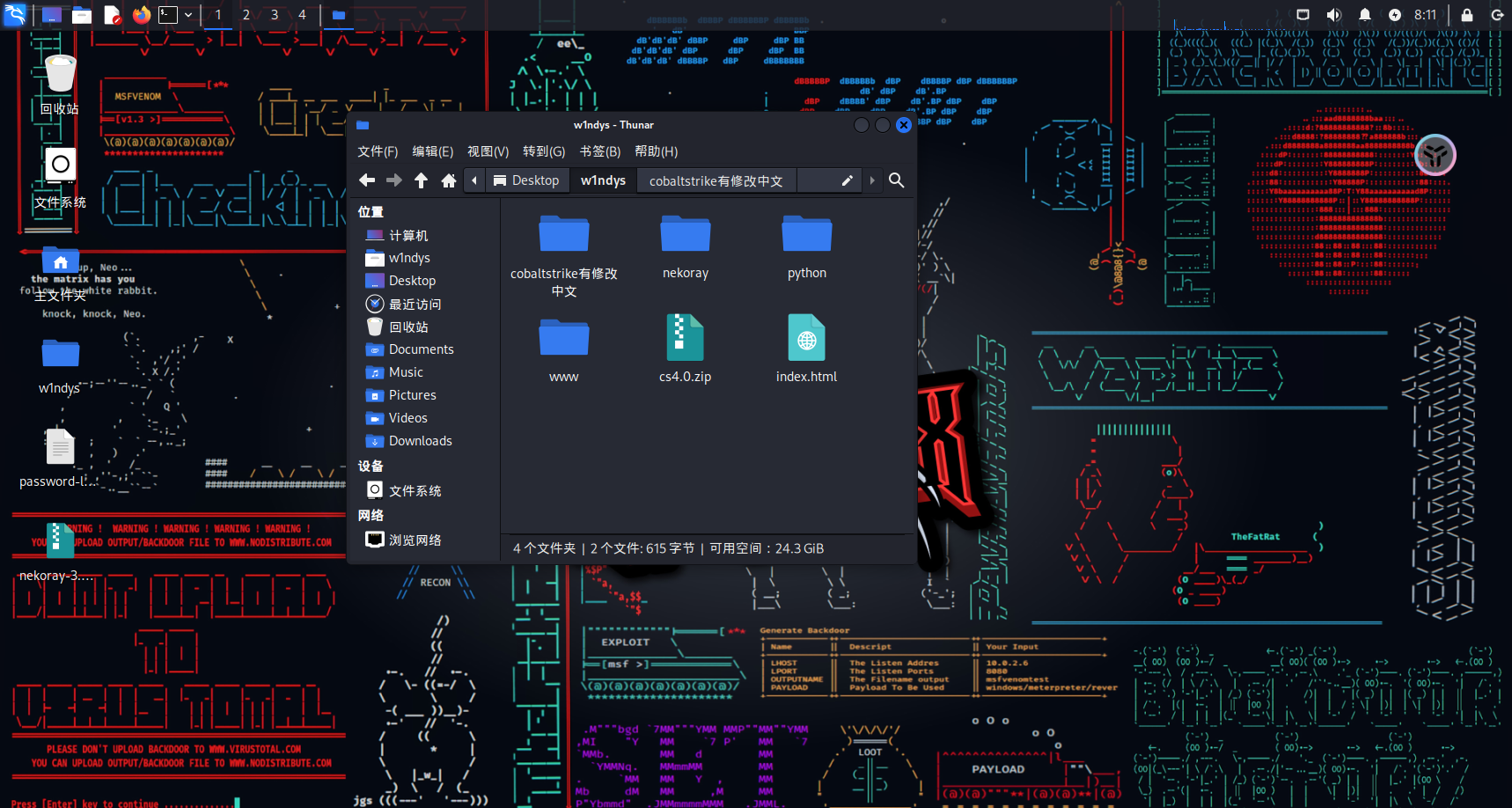Image resolution: width=1512 pixels, height=808 pixels.
Task: Open search with the magnifier icon
Action: (x=896, y=180)
